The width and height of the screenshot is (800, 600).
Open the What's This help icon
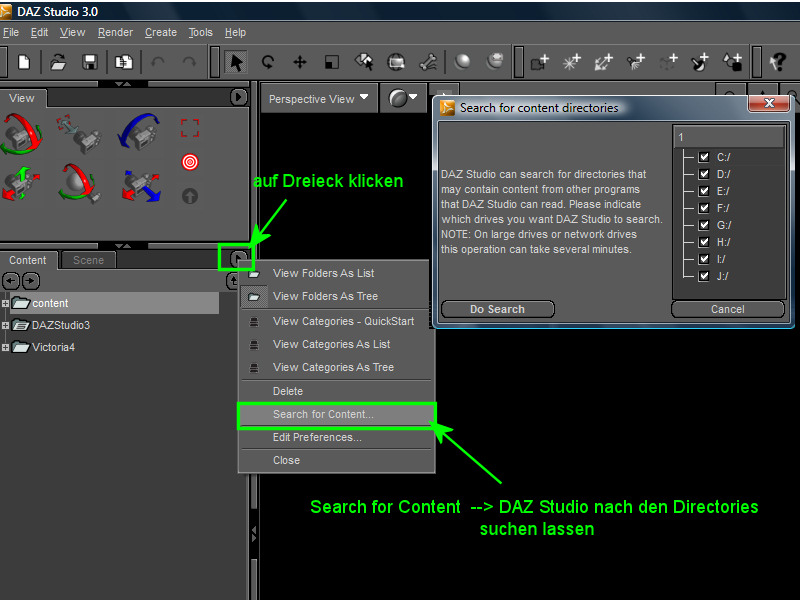778,62
